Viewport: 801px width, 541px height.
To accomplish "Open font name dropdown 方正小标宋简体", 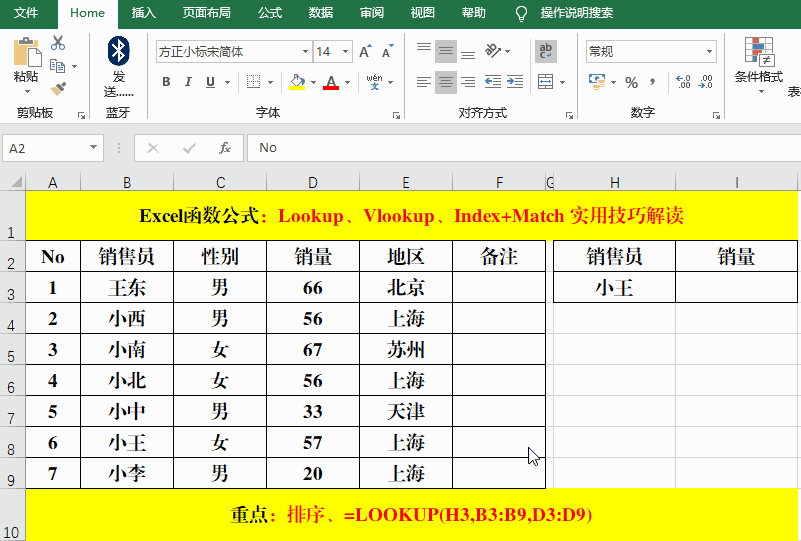I will pos(305,52).
